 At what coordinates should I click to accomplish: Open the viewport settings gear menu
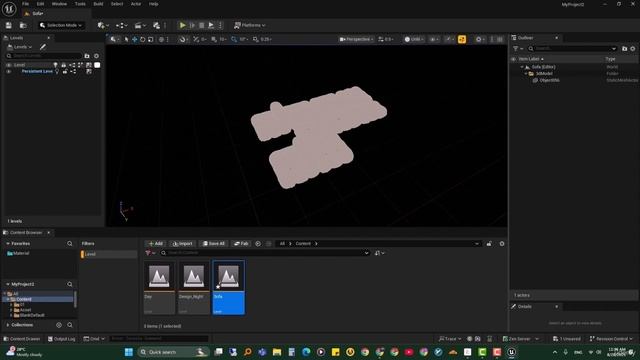(479, 40)
